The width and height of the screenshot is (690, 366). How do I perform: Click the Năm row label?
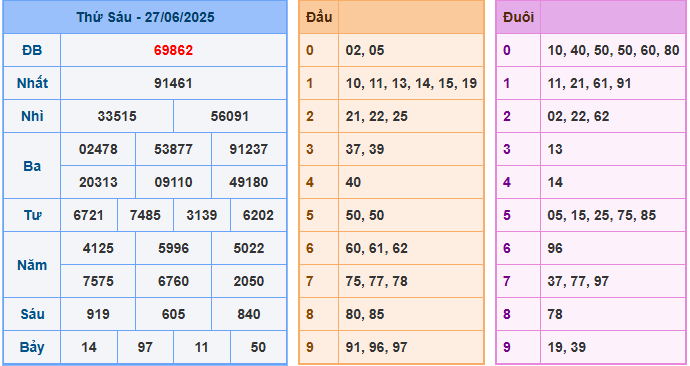tap(32, 265)
